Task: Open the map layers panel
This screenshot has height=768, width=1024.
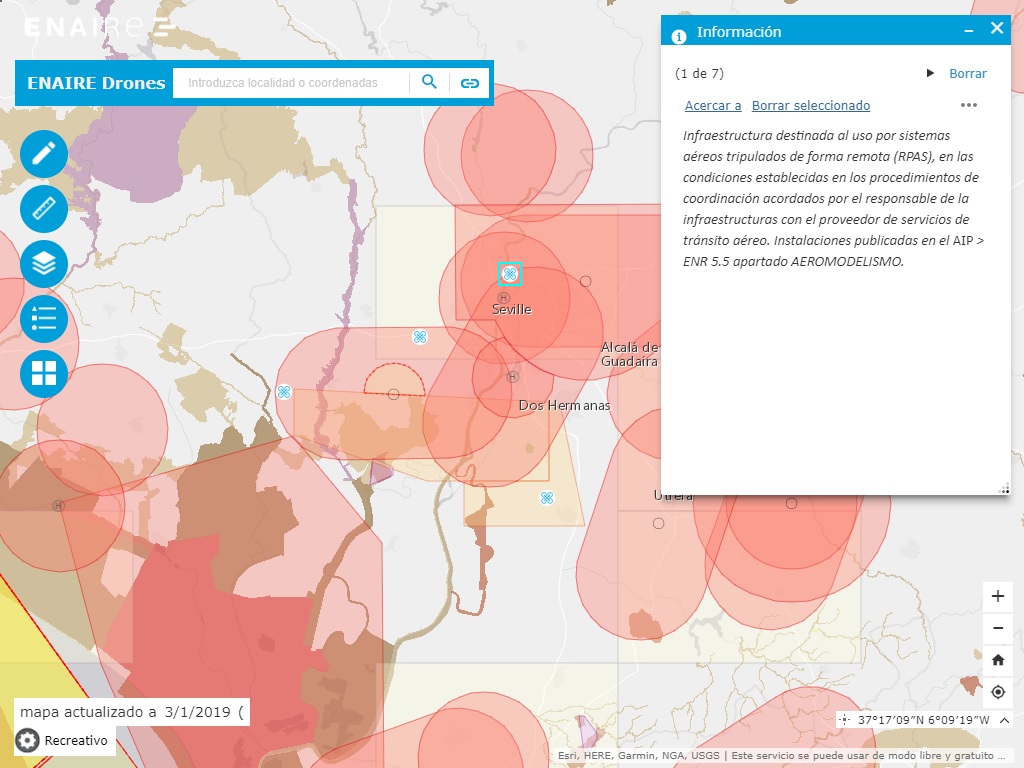Action: tap(44, 264)
